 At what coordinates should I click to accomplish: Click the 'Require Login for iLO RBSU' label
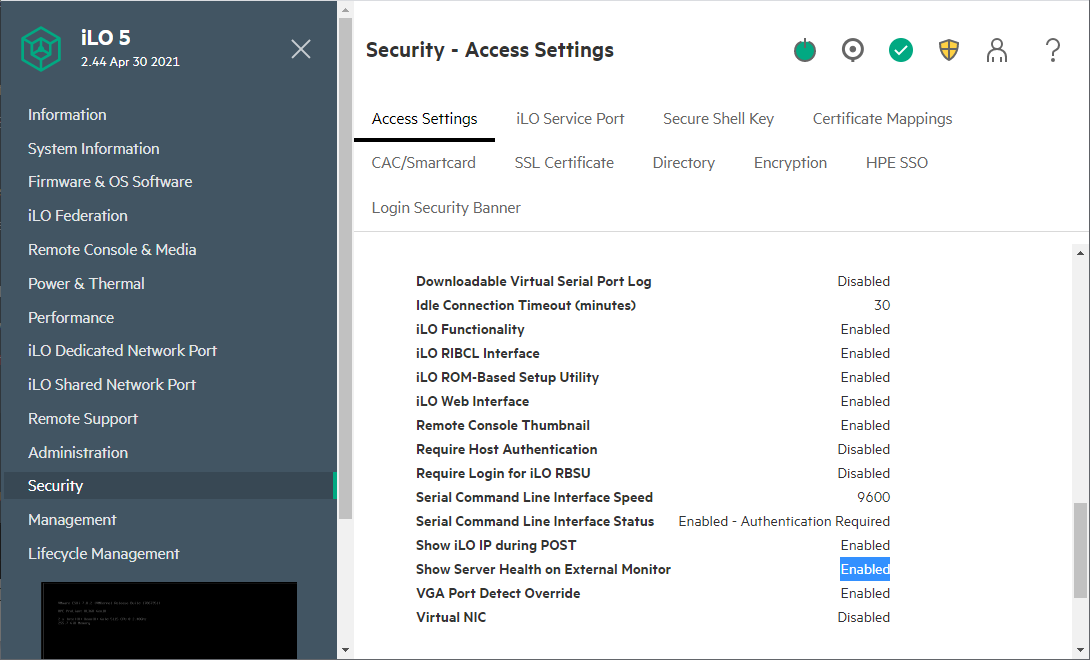click(503, 474)
